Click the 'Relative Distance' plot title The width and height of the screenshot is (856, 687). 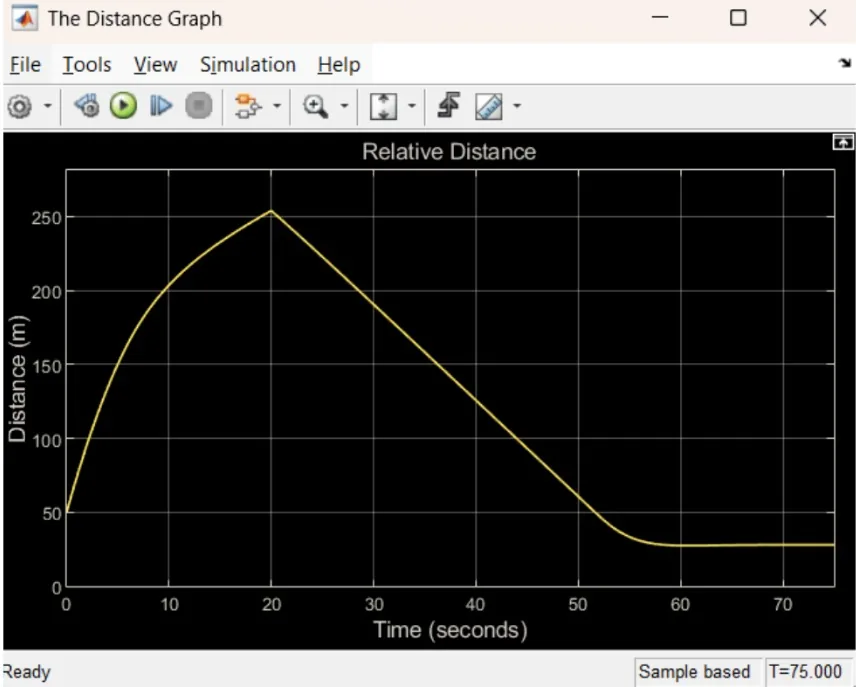coord(449,152)
